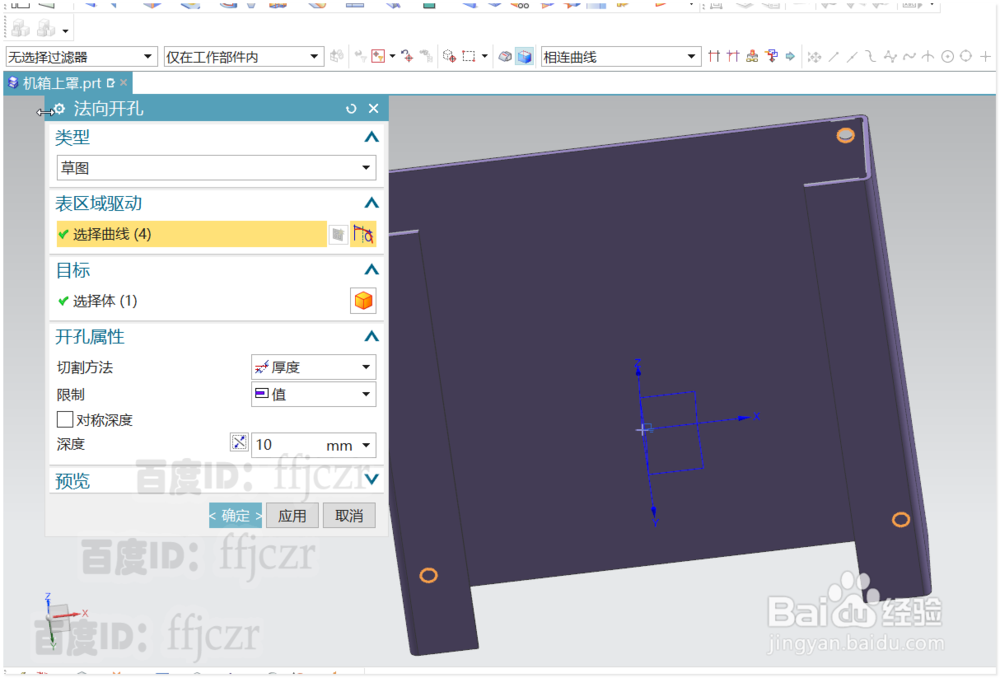Enable the 对称深度 checkbox
This screenshot has height=678, width=1000.
[x=64, y=420]
